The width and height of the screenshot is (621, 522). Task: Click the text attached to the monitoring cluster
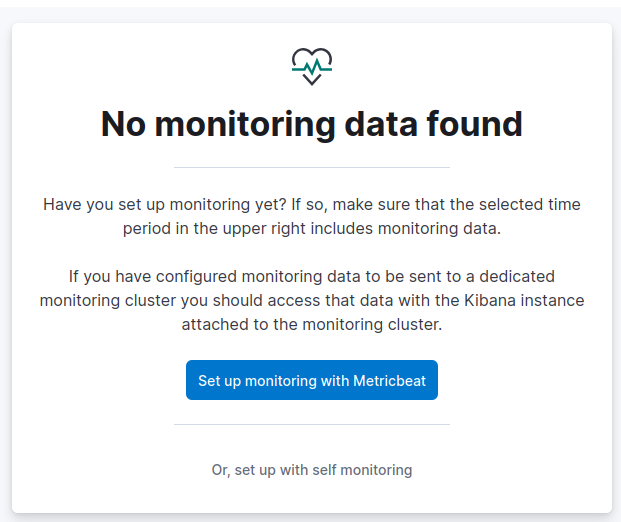point(312,325)
